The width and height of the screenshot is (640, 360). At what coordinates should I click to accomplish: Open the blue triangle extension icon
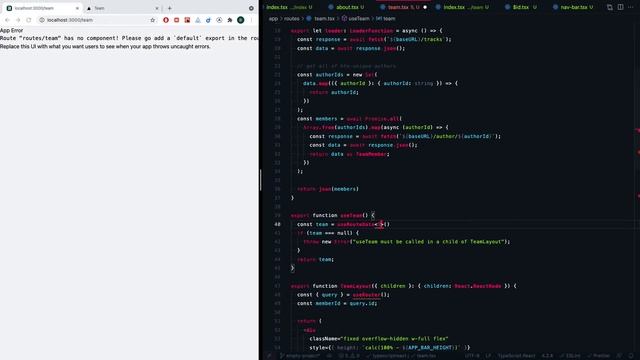[x=198, y=20]
